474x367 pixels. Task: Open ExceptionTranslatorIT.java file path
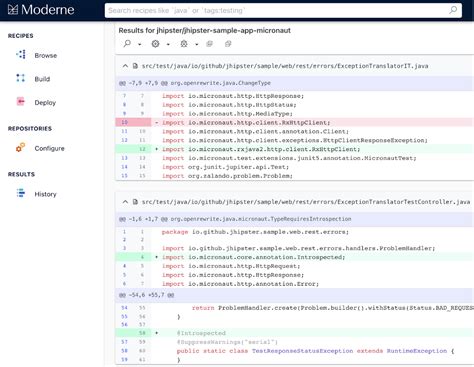(x=285, y=66)
